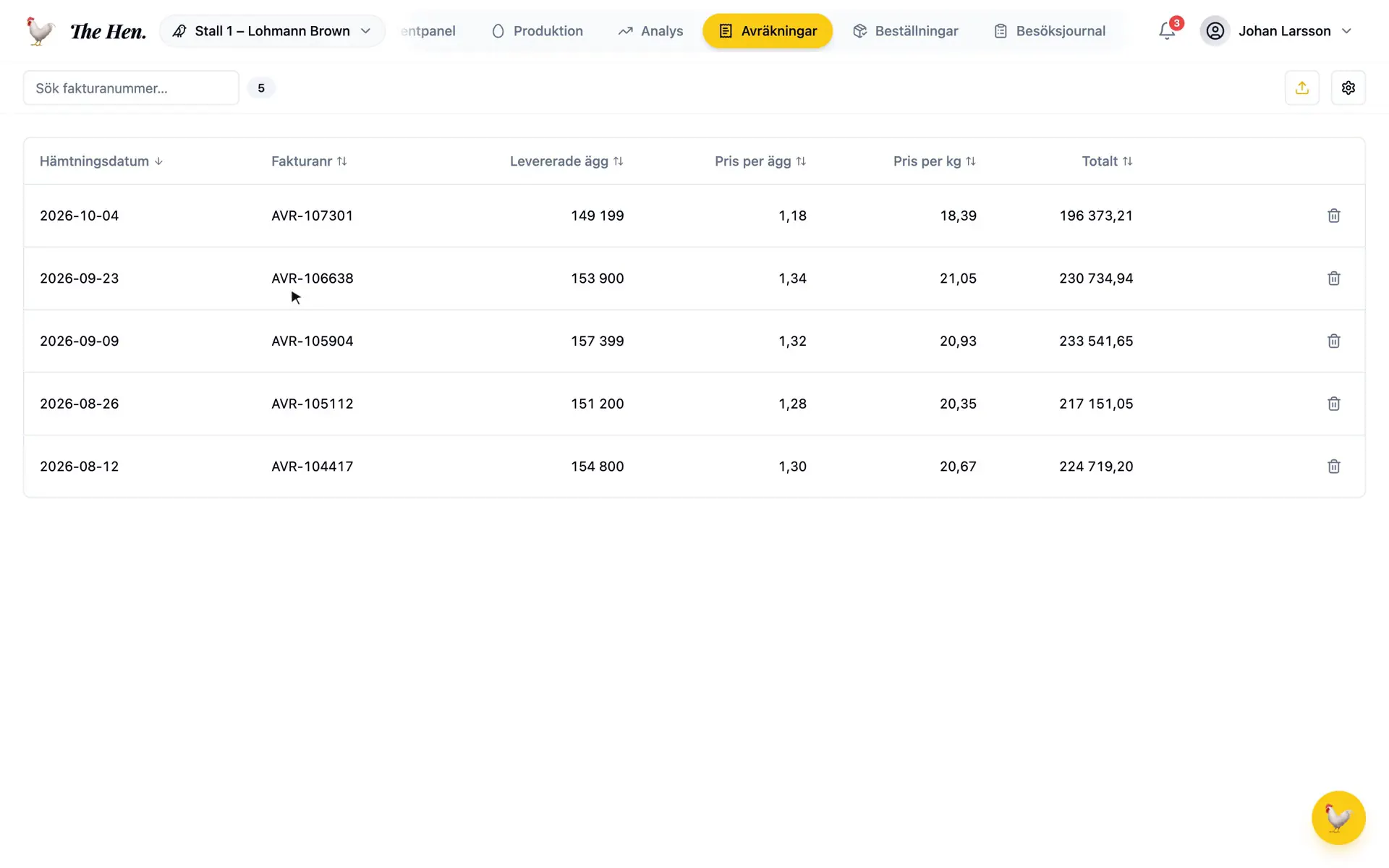Delete the AVR-107301 invoice row
Screen dimensions: 1389x868
(1333, 216)
